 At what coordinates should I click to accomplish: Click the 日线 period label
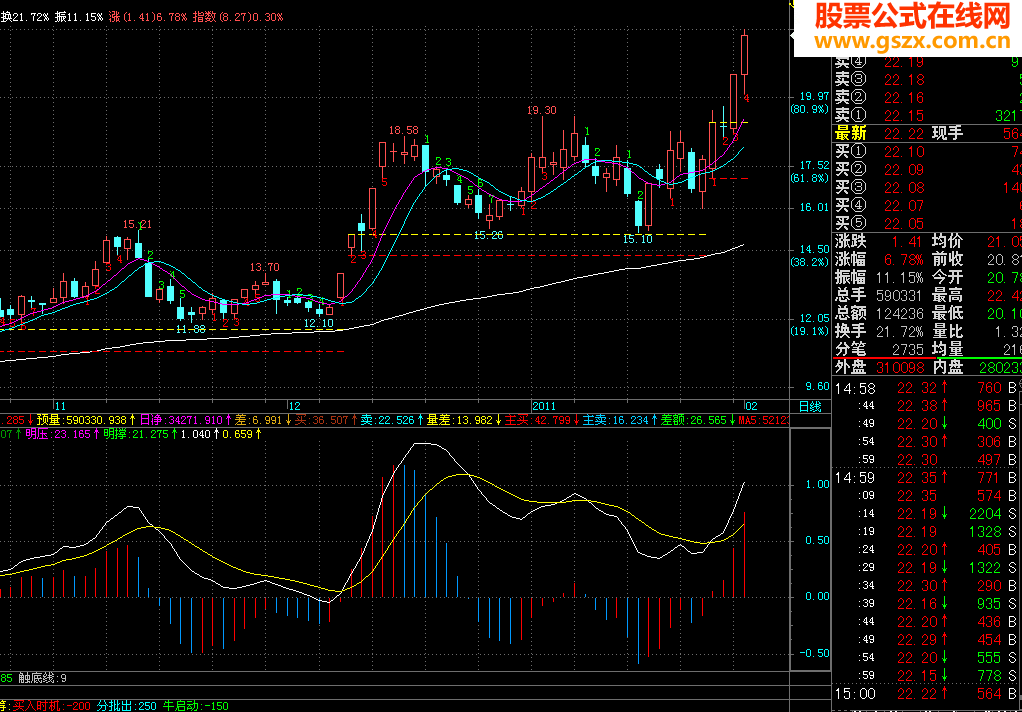[810, 406]
